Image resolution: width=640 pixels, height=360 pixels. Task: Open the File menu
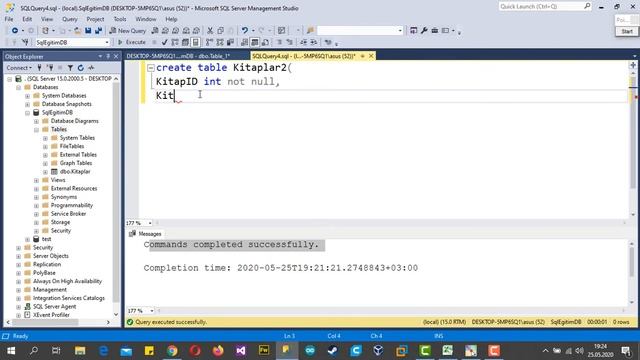click(x=9, y=19)
